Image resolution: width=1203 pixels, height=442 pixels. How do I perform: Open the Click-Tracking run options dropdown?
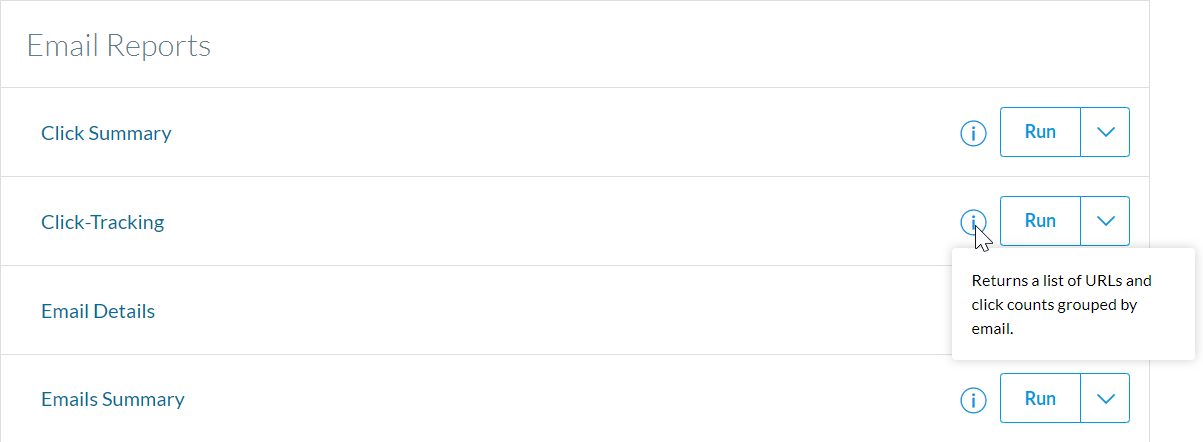[1105, 221]
